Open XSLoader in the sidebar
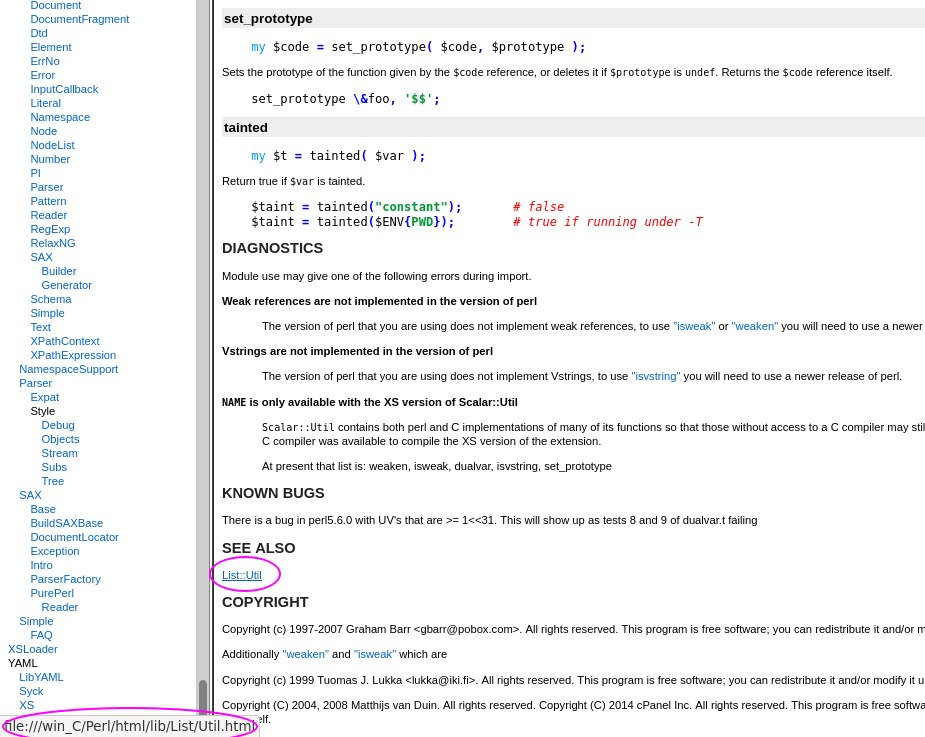 [32, 649]
